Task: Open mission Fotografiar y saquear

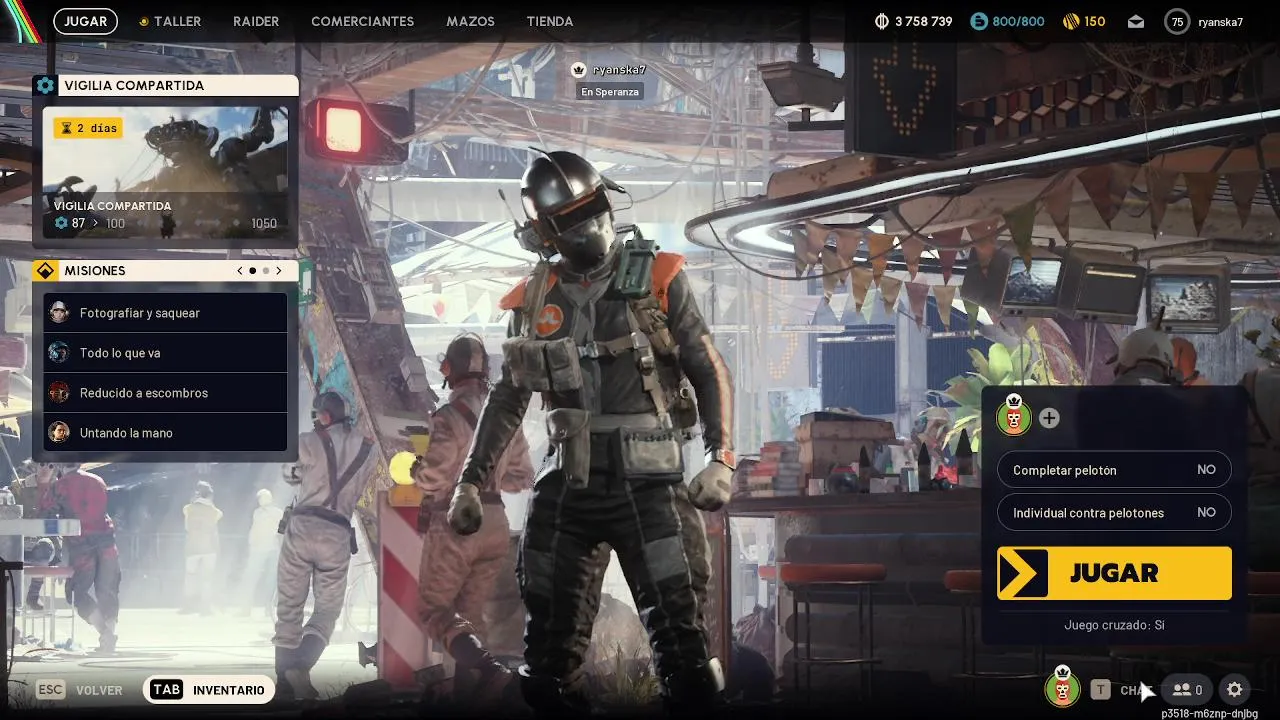Action: 165,312
